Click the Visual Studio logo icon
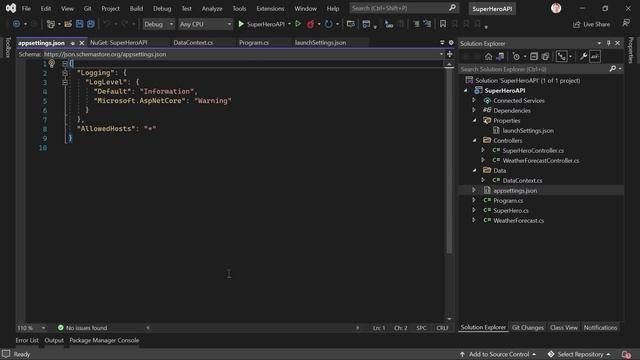Image resolution: width=640 pixels, height=360 pixels. click(11, 8)
